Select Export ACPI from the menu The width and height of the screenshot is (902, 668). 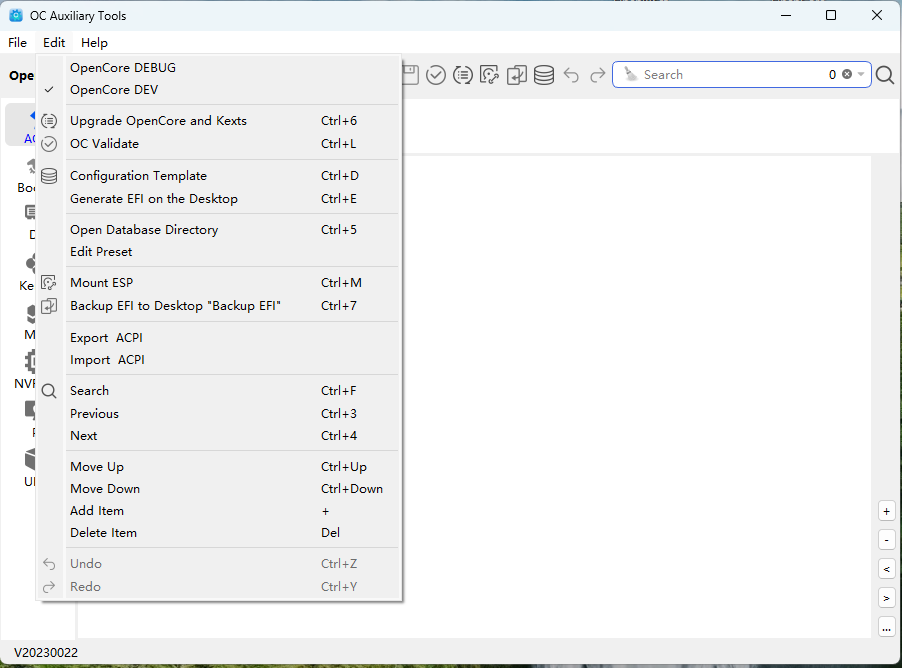click(x=106, y=338)
